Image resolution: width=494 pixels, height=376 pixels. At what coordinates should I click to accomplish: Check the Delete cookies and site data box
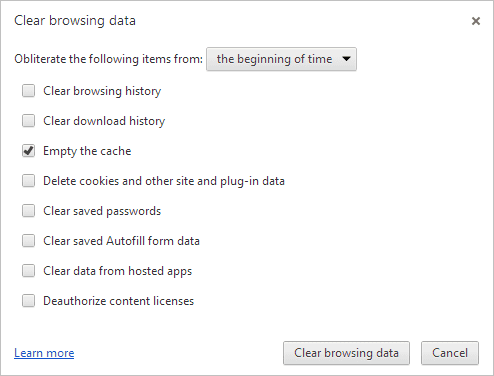(x=28, y=181)
